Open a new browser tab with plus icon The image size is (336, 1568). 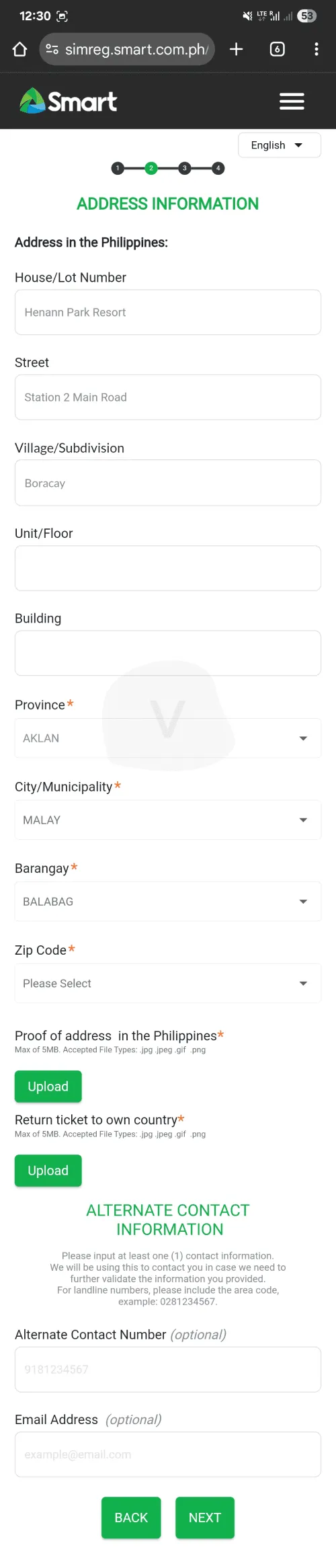[x=236, y=49]
